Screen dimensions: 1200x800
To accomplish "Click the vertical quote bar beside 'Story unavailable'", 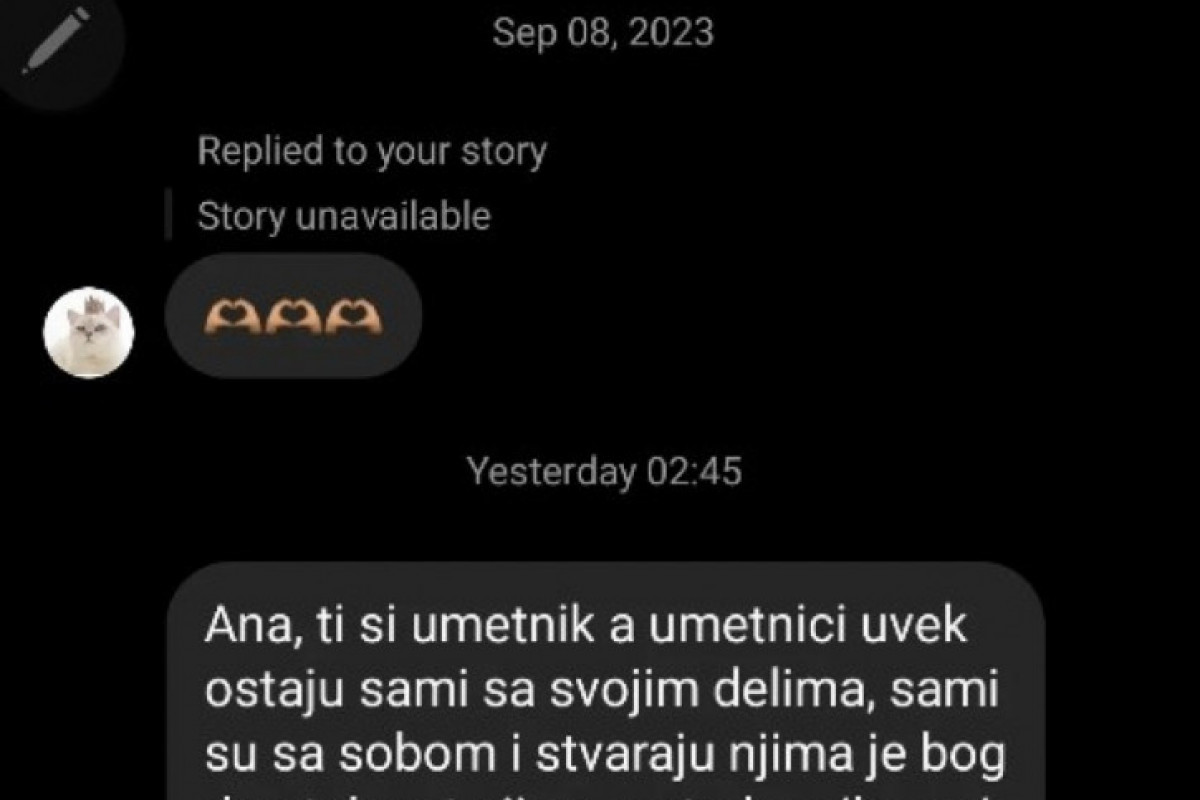I will [x=168, y=216].
